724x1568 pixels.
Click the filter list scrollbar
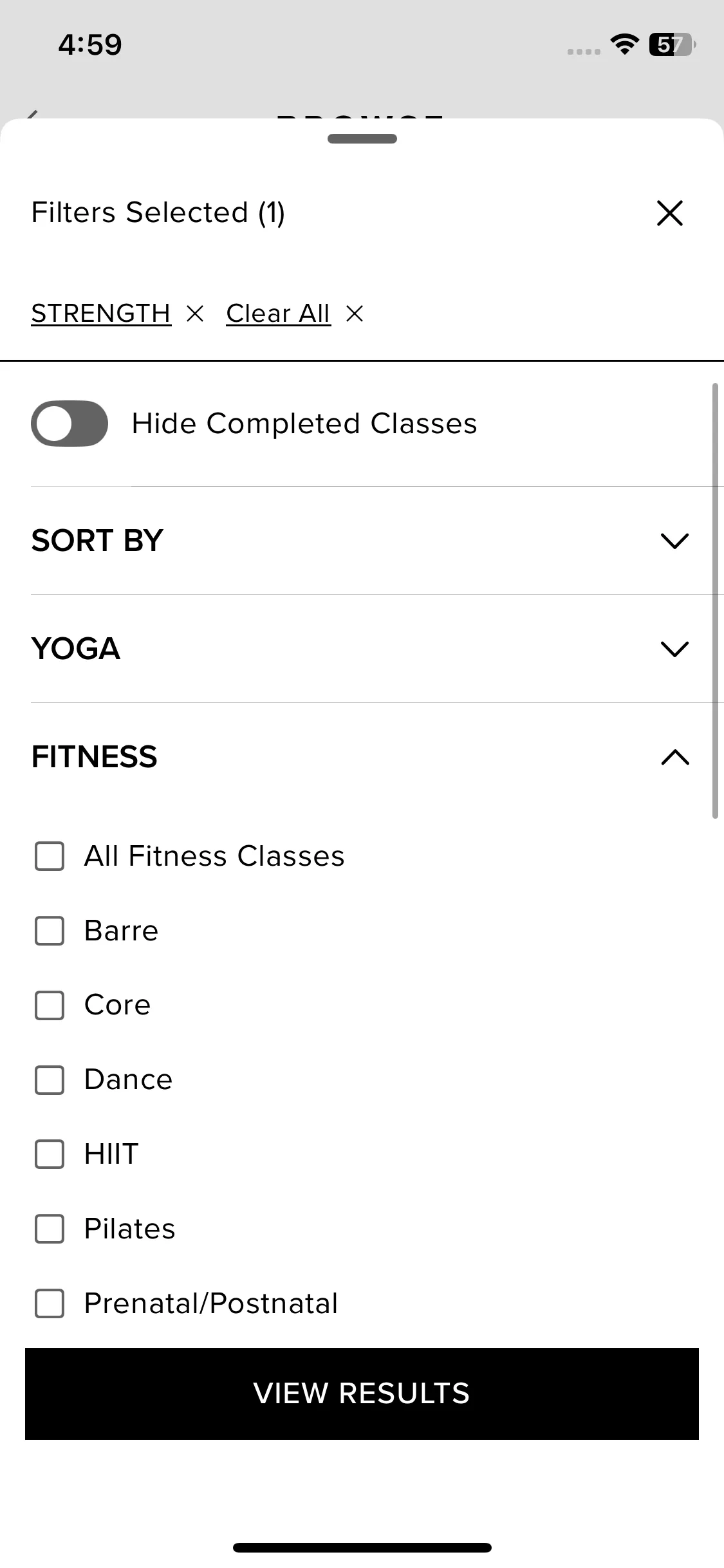click(715, 600)
